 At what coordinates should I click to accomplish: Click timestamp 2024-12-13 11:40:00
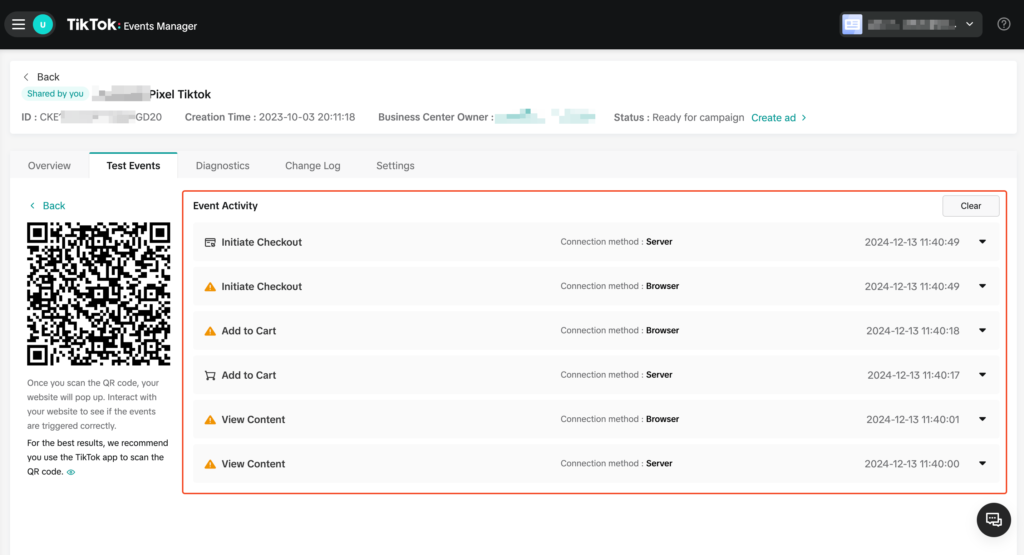pyautogui.click(x=912, y=464)
